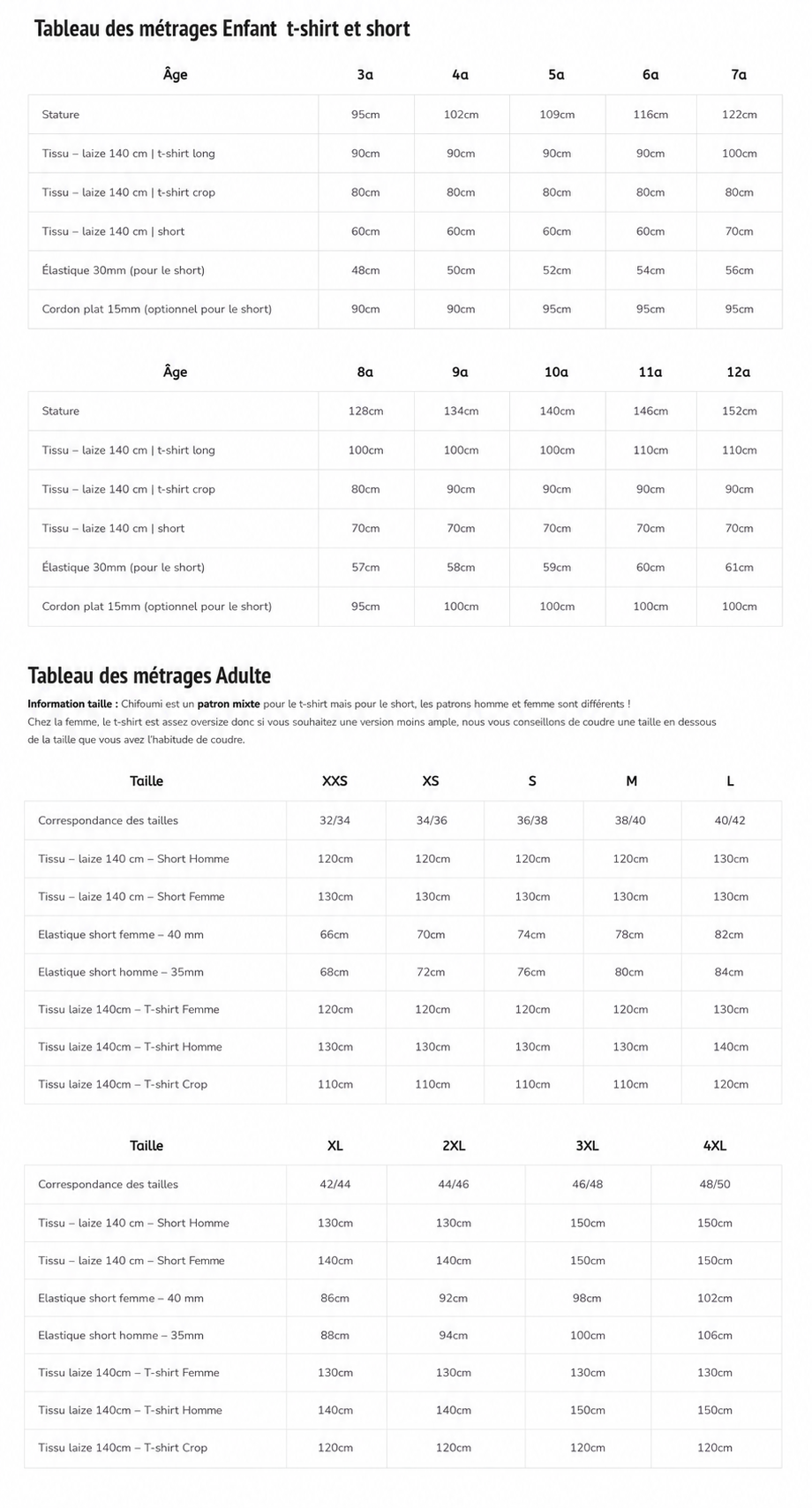Click the 2XL size column header
This screenshot has height=1508, width=812.
click(454, 1146)
